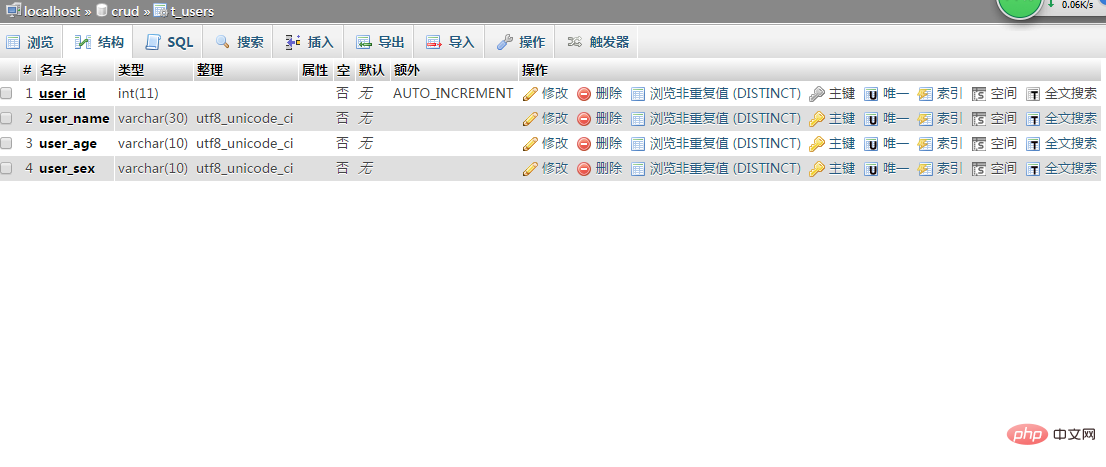
Task: Click the 唯一 icon for user_sex row
Action: (871, 168)
